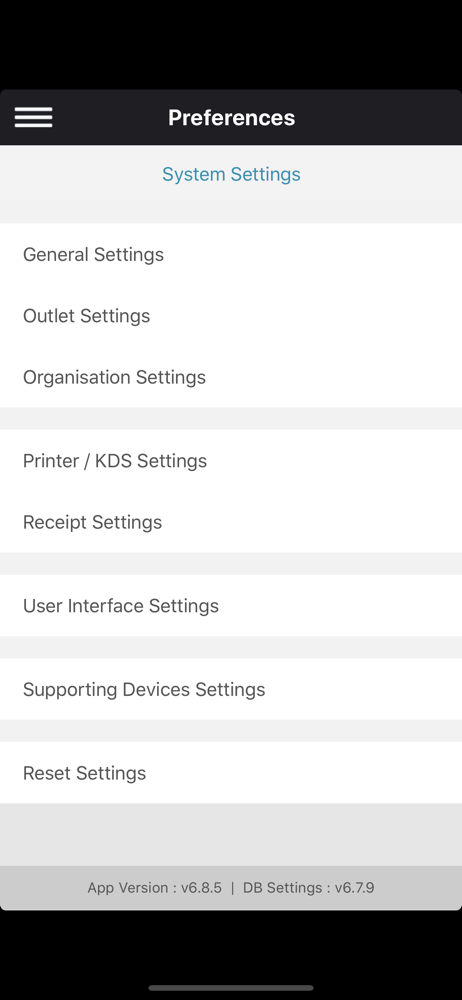Open Receipt Settings
Screen dimensions: 462x1000
click(x=231, y=522)
